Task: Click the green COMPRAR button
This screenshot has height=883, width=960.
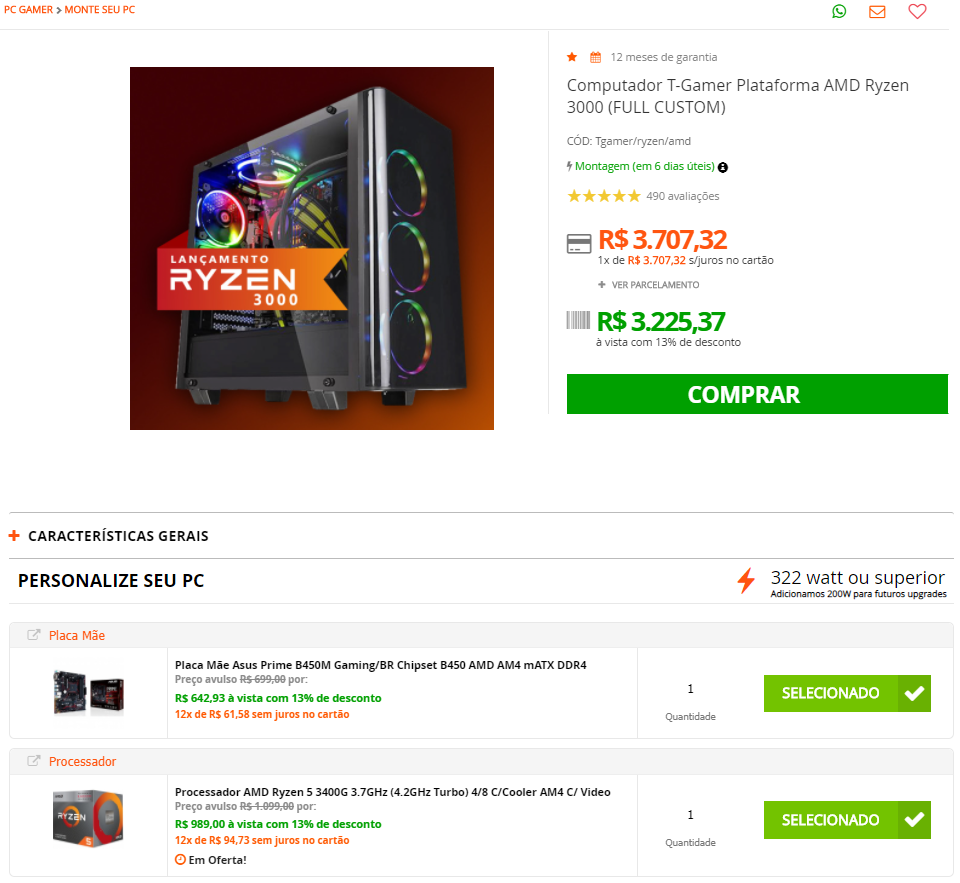Action: point(757,394)
